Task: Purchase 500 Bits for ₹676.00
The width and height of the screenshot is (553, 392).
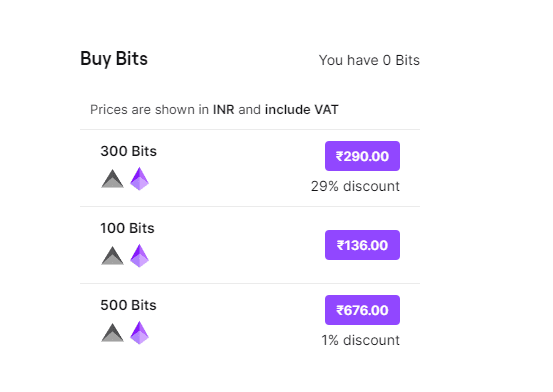Action: click(x=362, y=310)
